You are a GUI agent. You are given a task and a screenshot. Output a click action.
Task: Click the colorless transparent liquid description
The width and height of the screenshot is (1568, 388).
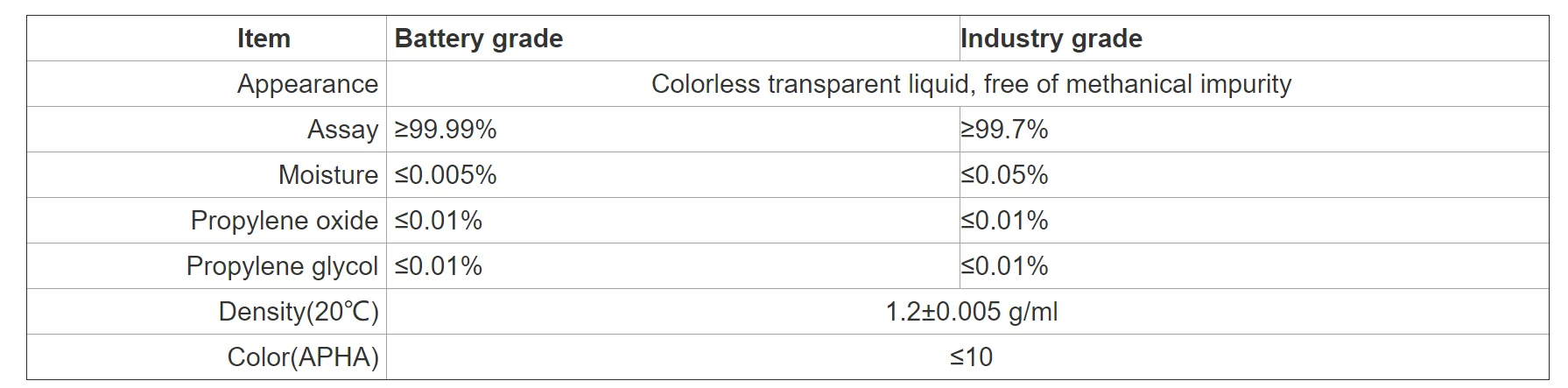[971, 84]
